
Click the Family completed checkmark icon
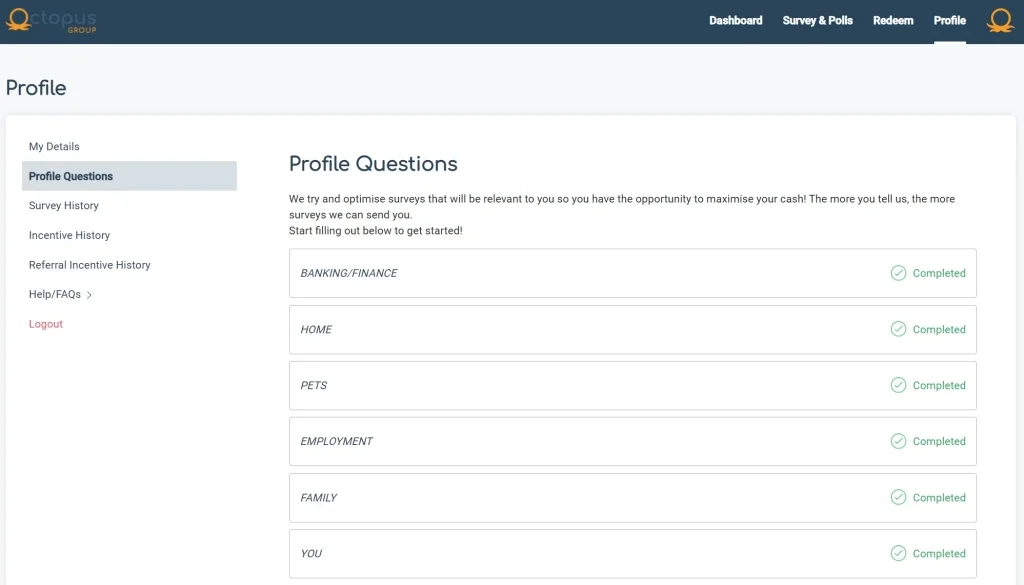coord(898,497)
